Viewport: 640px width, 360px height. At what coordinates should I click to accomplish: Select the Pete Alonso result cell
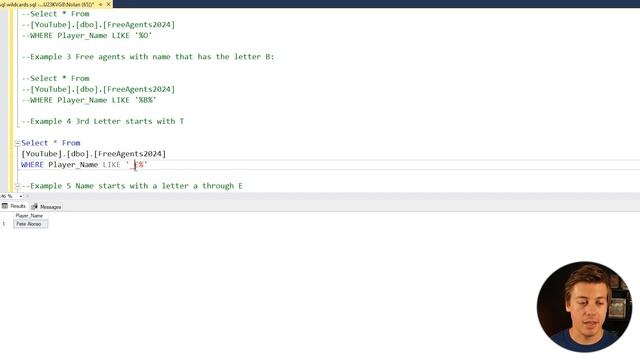click(31, 224)
